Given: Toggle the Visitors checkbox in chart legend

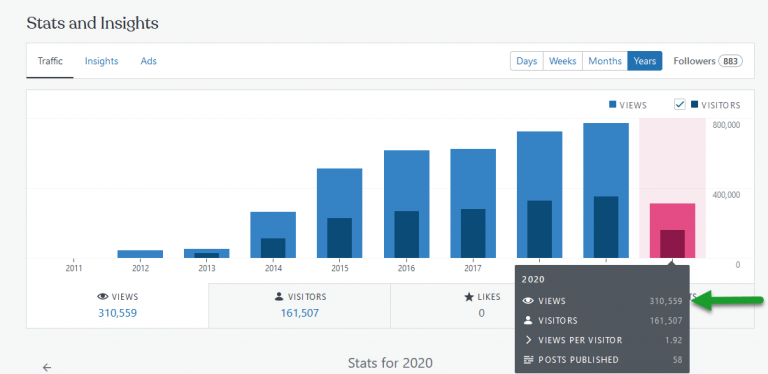Looking at the screenshot, I should pyautogui.click(x=680, y=104).
